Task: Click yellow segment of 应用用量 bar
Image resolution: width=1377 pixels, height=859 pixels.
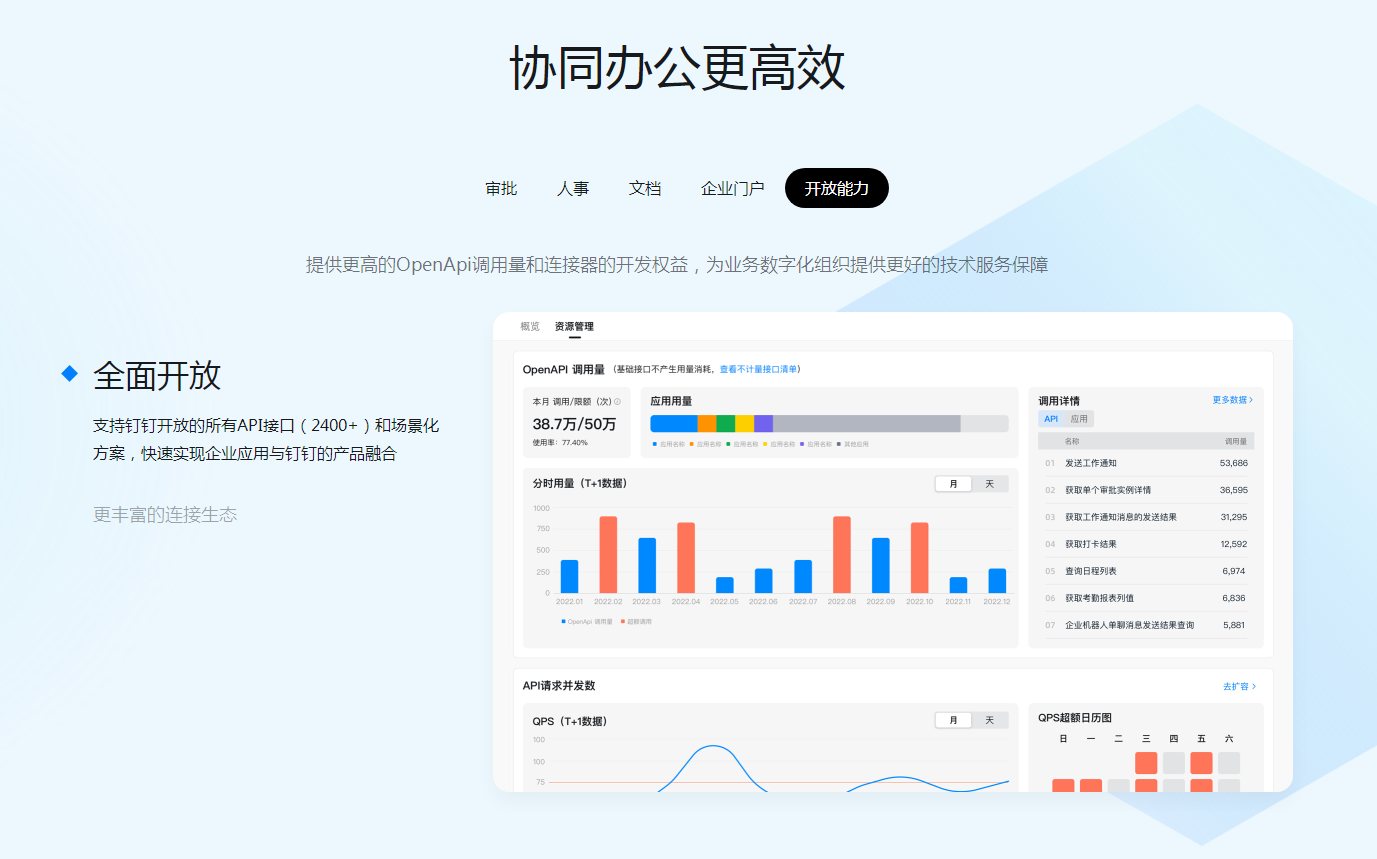Action: click(x=744, y=423)
